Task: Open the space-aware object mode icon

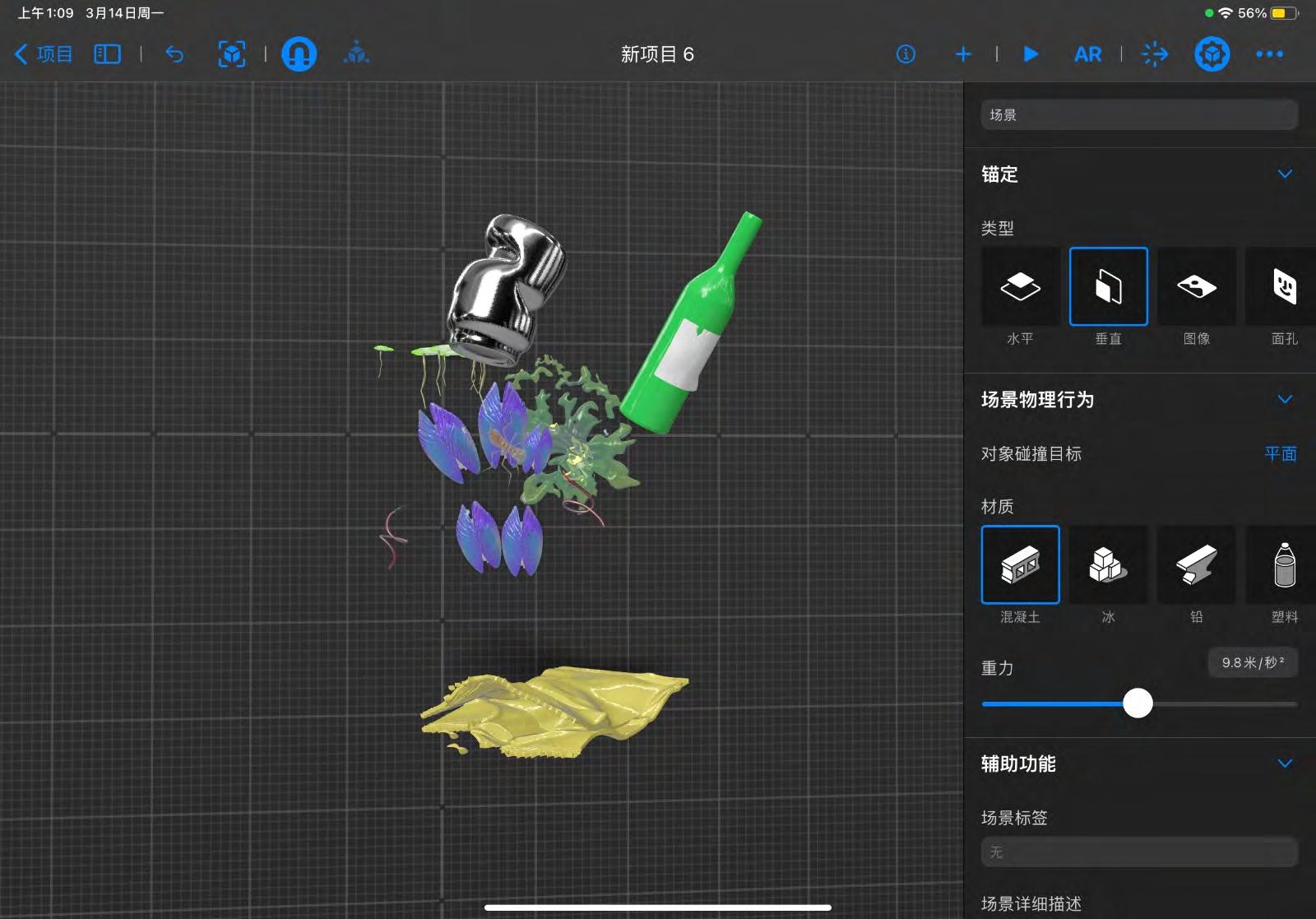Action: click(x=356, y=54)
